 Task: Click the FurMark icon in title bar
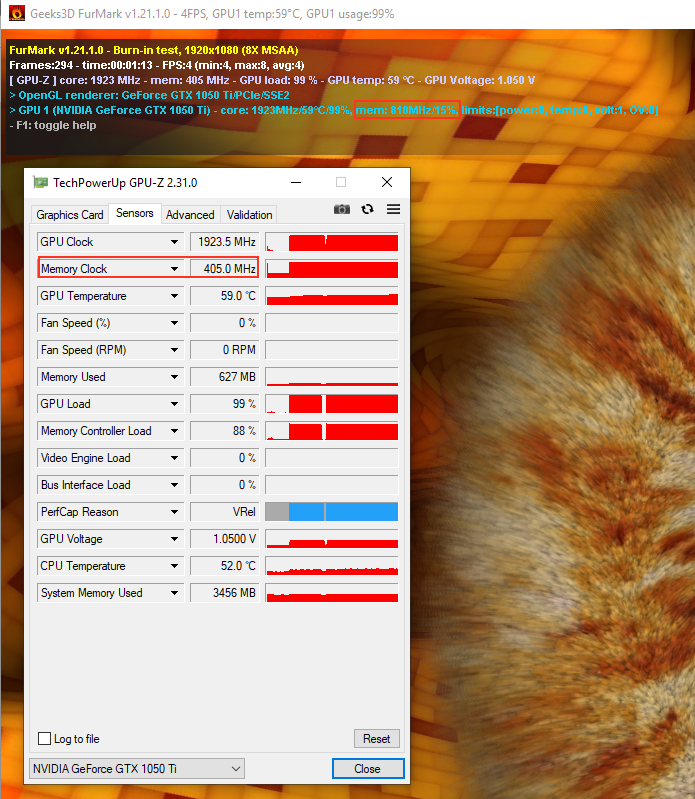click(17, 13)
